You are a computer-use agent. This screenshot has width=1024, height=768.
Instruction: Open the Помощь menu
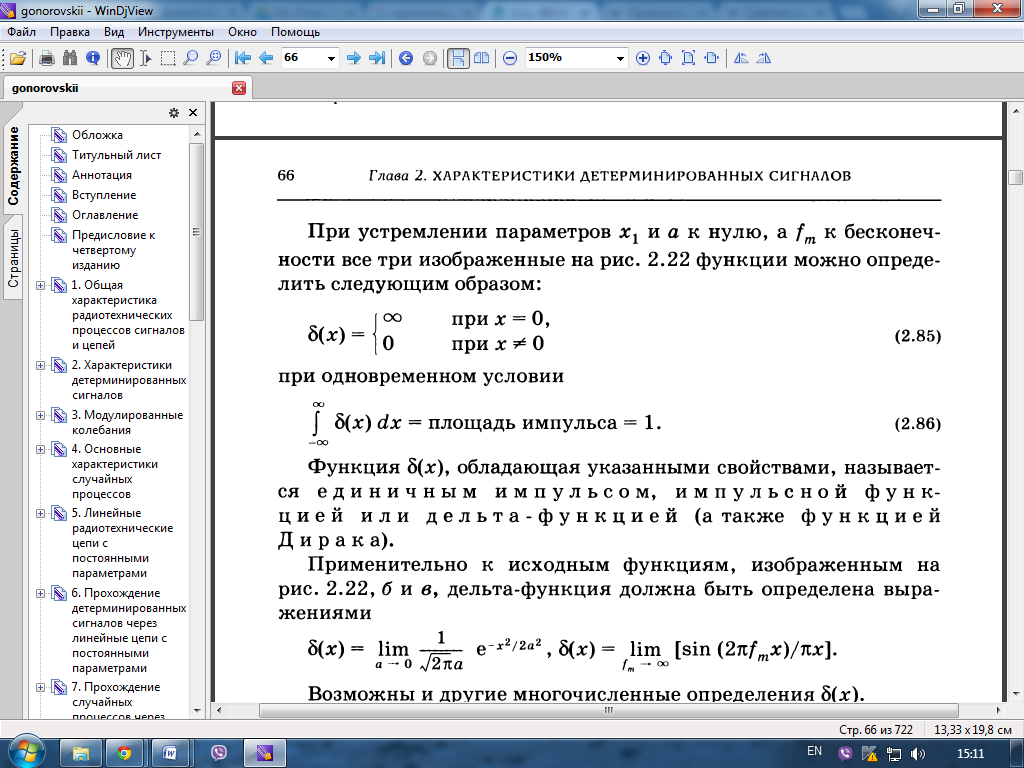point(295,32)
